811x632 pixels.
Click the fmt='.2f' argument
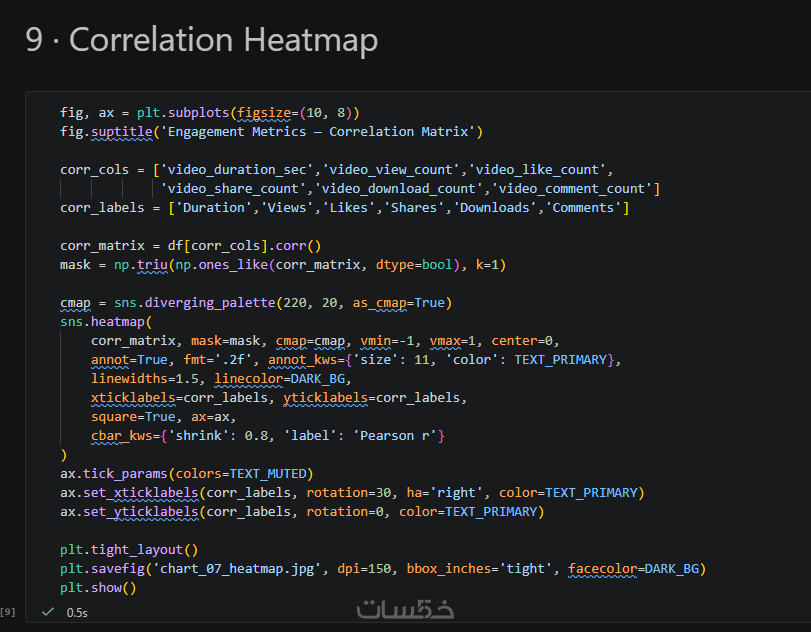pos(217,360)
